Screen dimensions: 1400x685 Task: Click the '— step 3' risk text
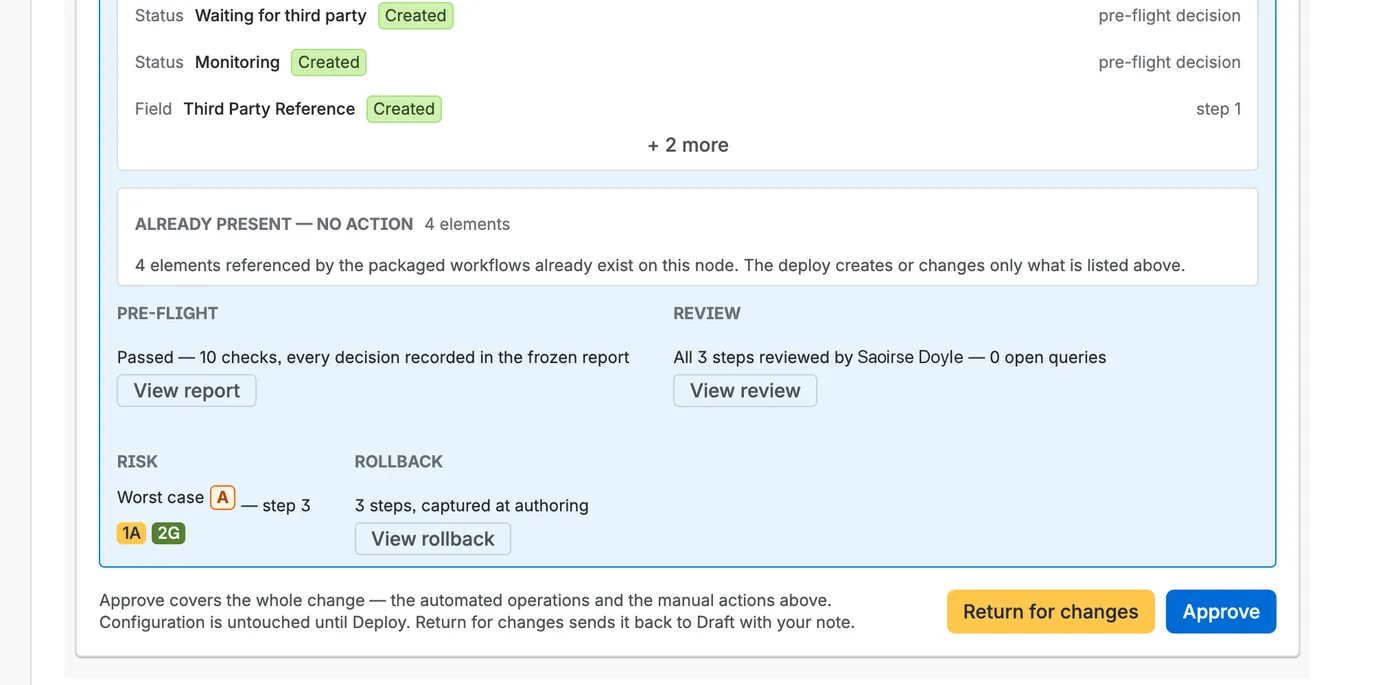[x=276, y=505]
